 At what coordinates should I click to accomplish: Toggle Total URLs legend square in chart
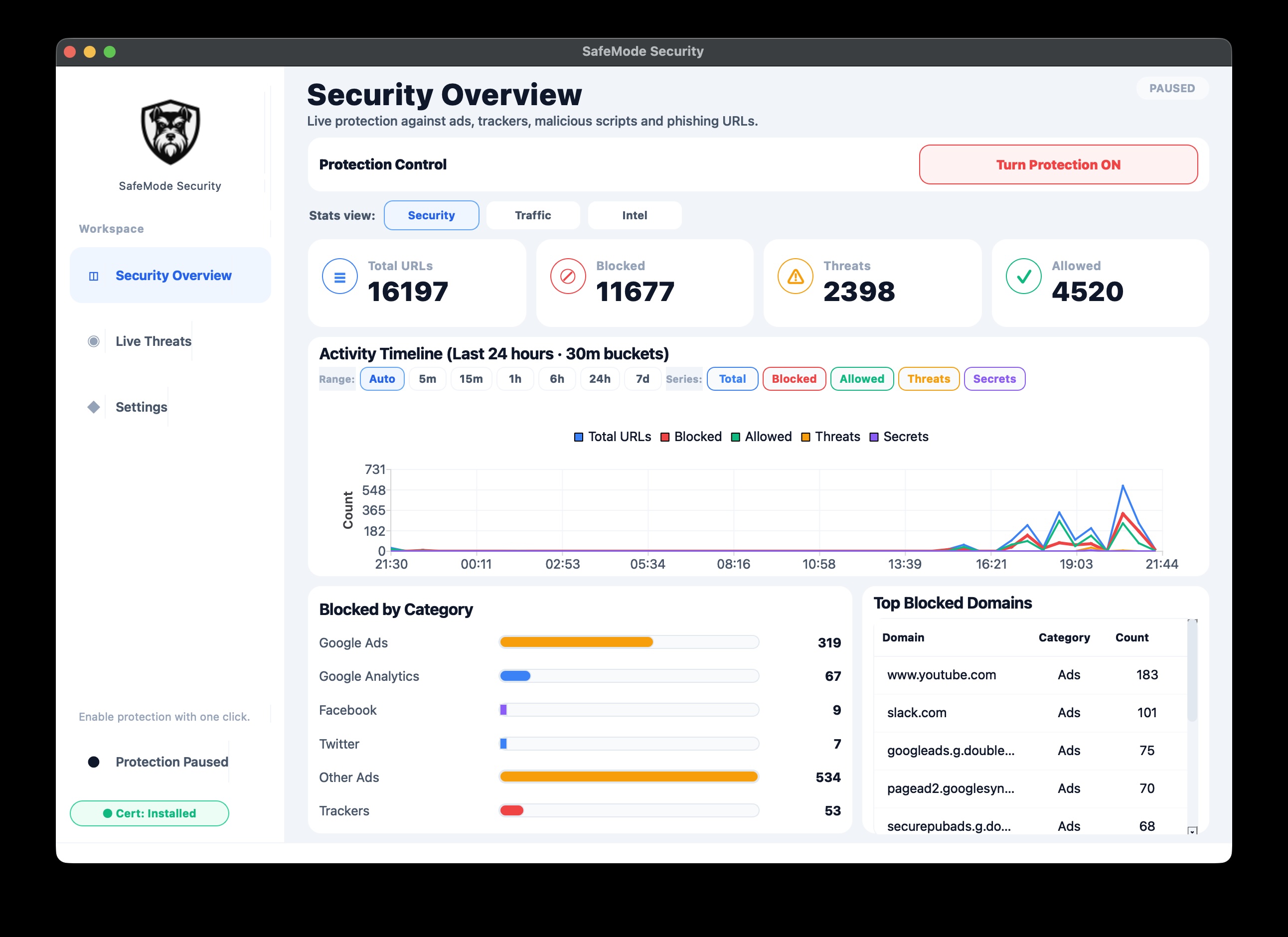[579, 437]
